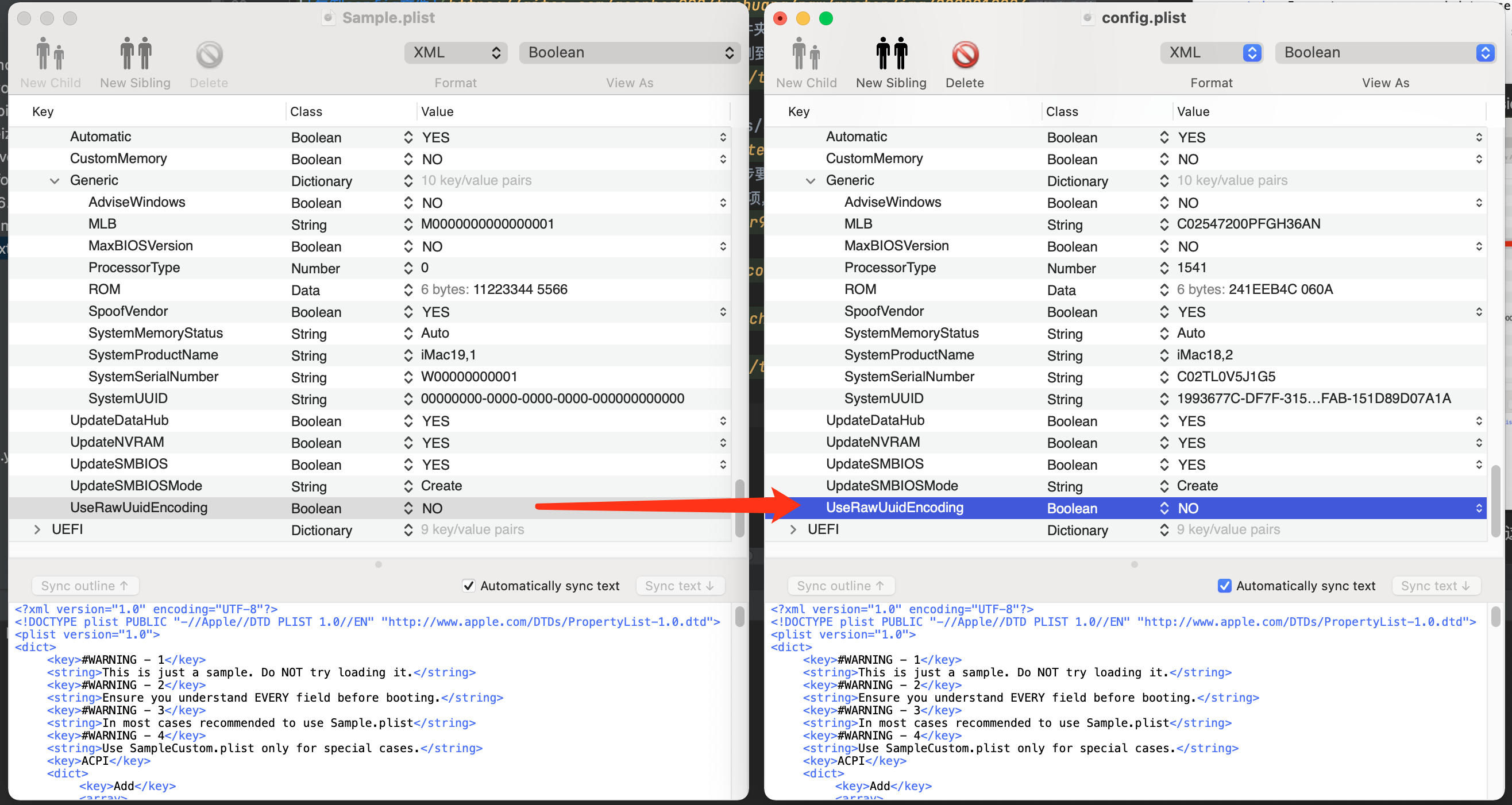Click Sync outline button in config.plist
Image resolution: width=1512 pixels, height=805 pixels.
click(x=840, y=586)
